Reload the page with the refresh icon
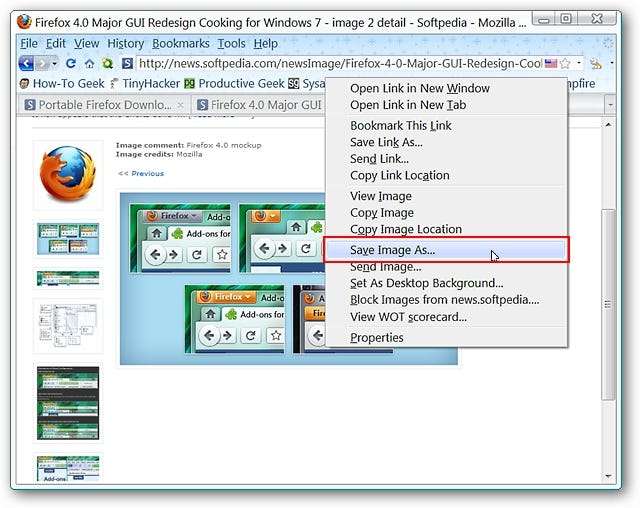 click(x=71, y=63)
